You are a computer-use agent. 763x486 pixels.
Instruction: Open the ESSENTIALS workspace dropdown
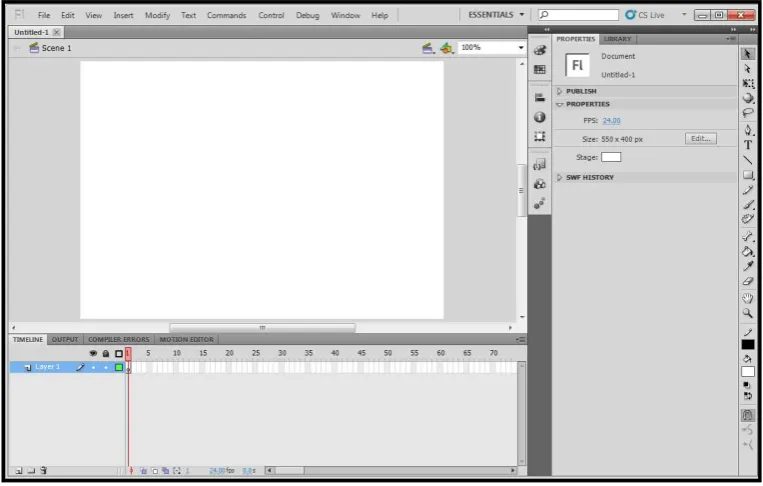coord(496,15)
